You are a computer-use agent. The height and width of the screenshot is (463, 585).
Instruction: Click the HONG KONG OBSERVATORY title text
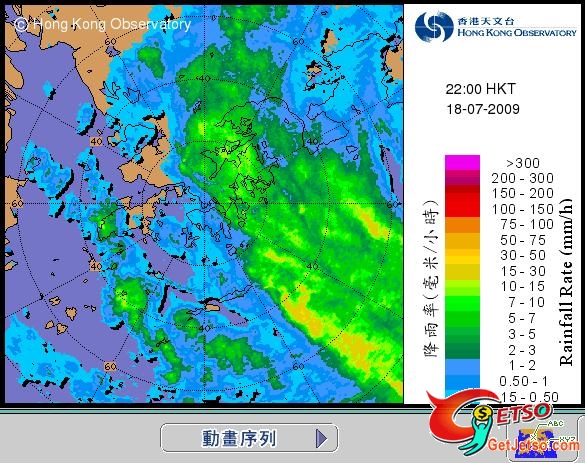pyautogui.click(x=517, y=33)
